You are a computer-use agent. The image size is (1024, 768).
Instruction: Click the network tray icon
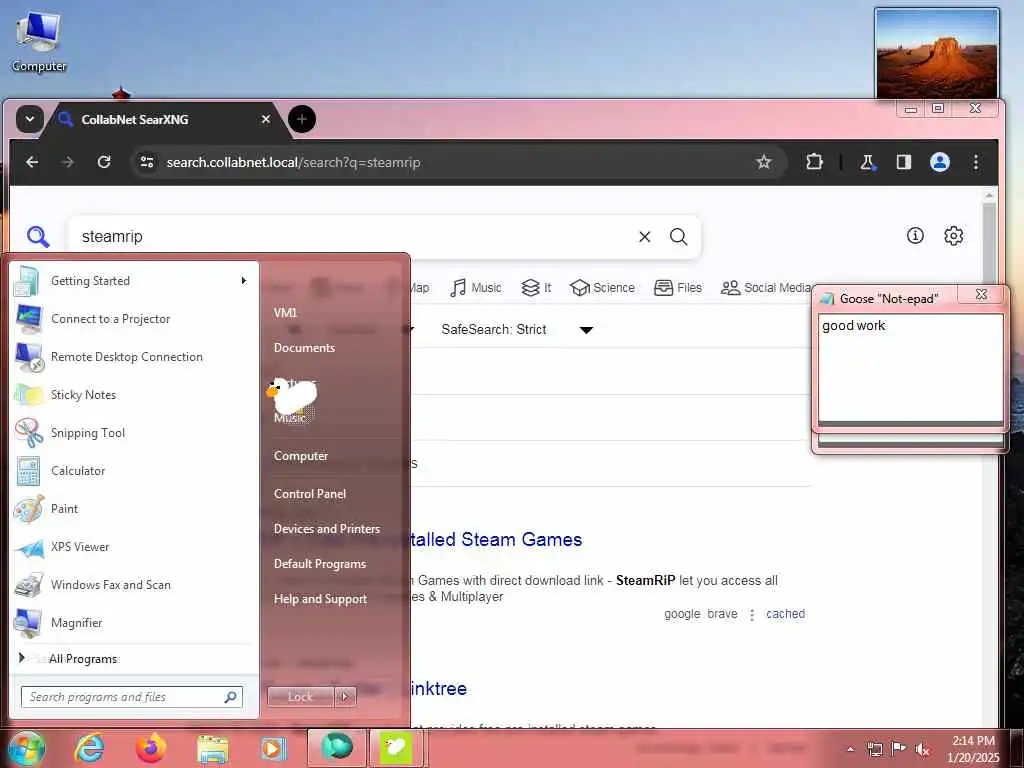pos(875,749)
